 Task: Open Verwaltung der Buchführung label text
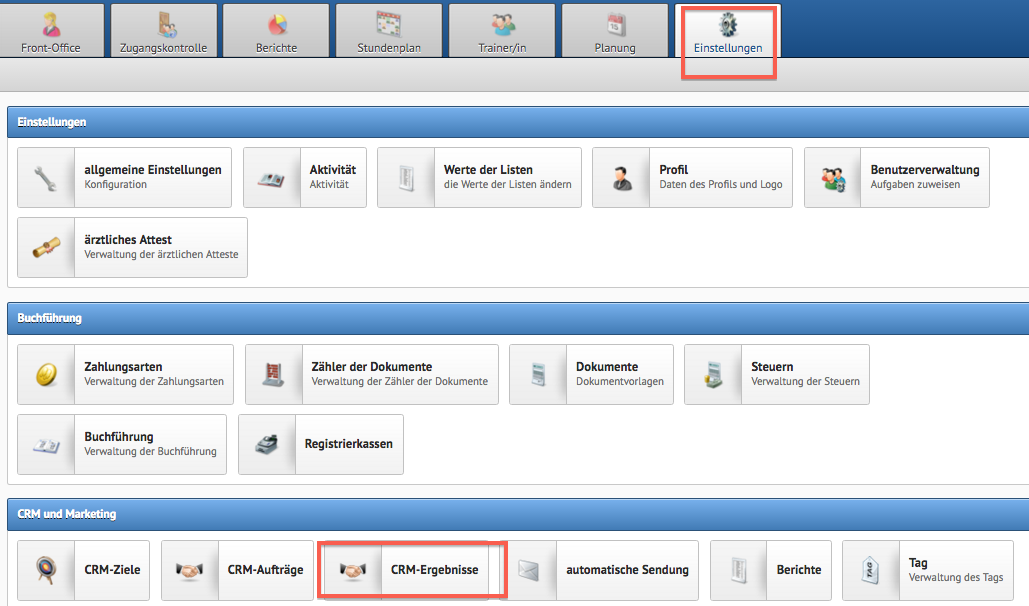click(x=150, y=452)
